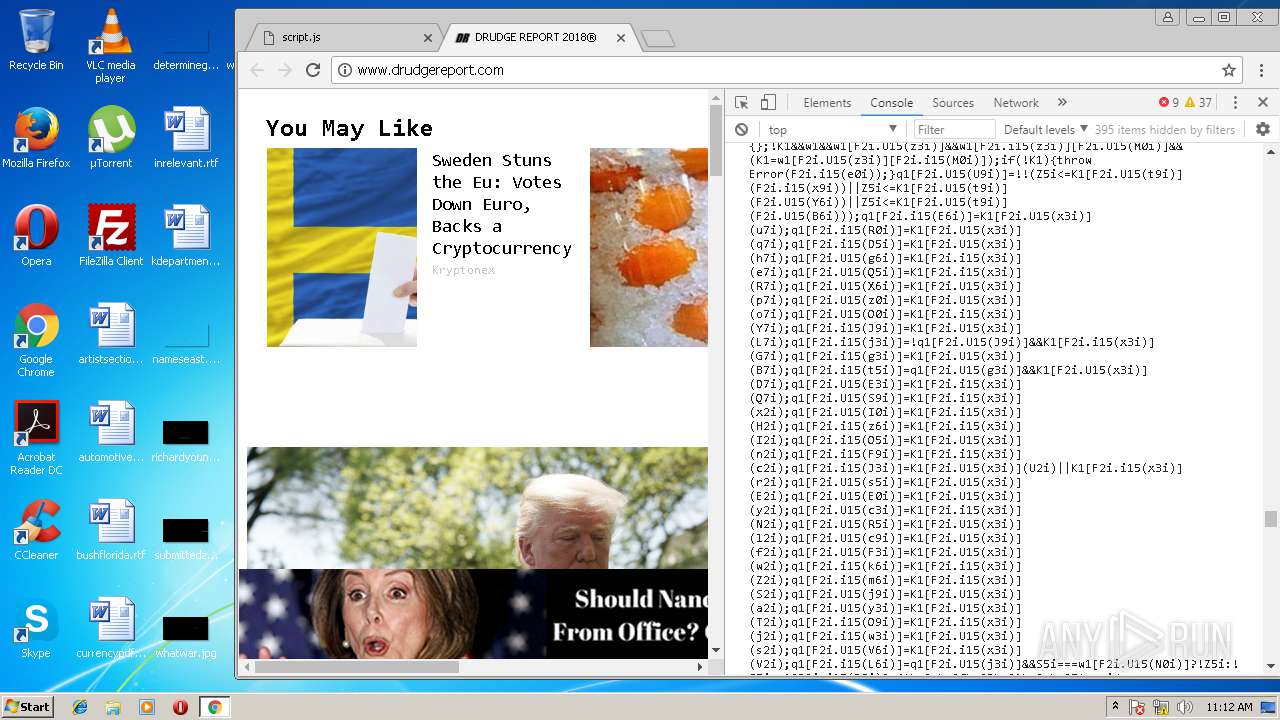This screenshot has height=720, width=1280.
Task: Open a new browser tab
Action: (x=657, y=39)
